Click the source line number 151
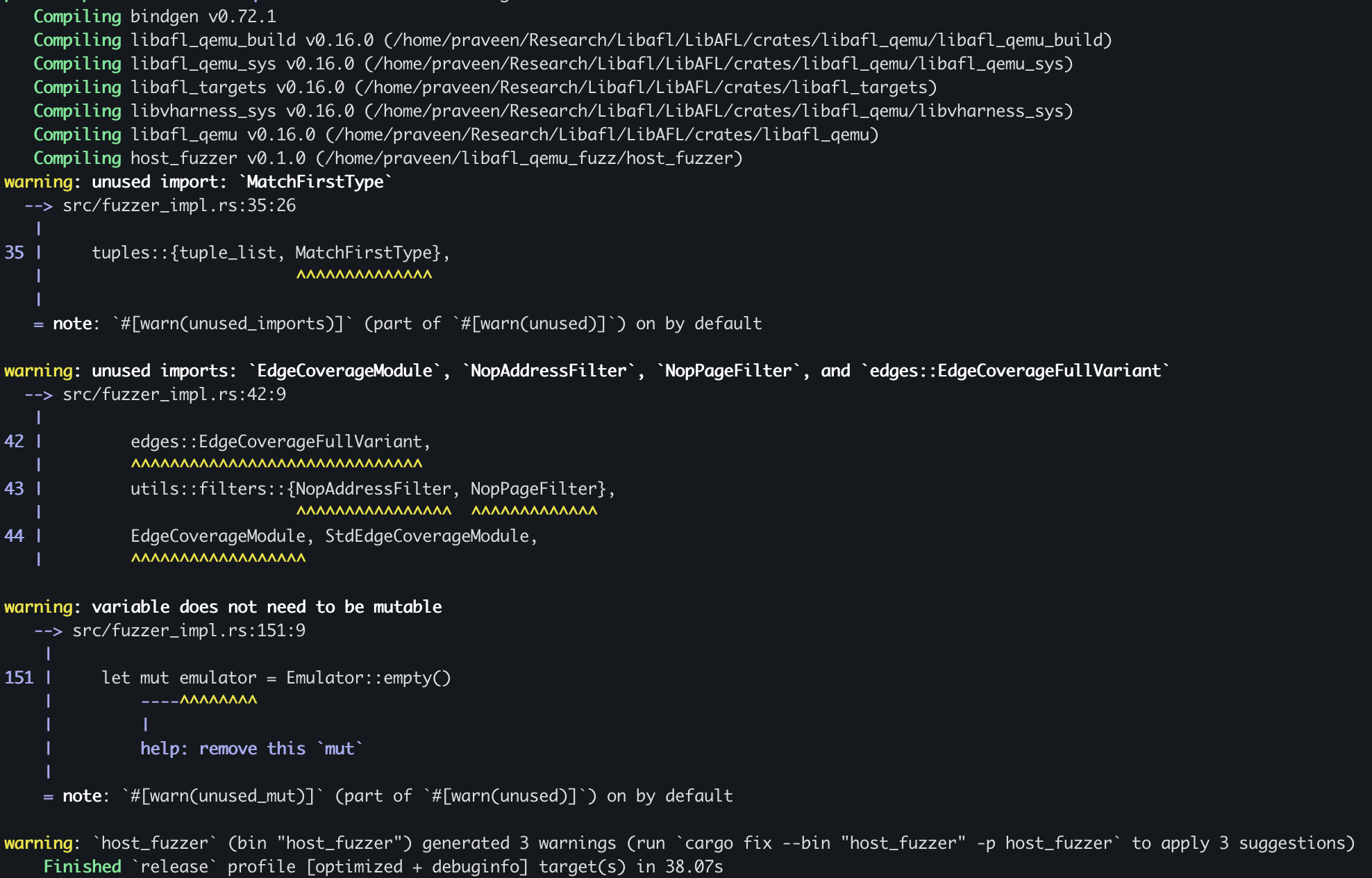 (19, 678)
